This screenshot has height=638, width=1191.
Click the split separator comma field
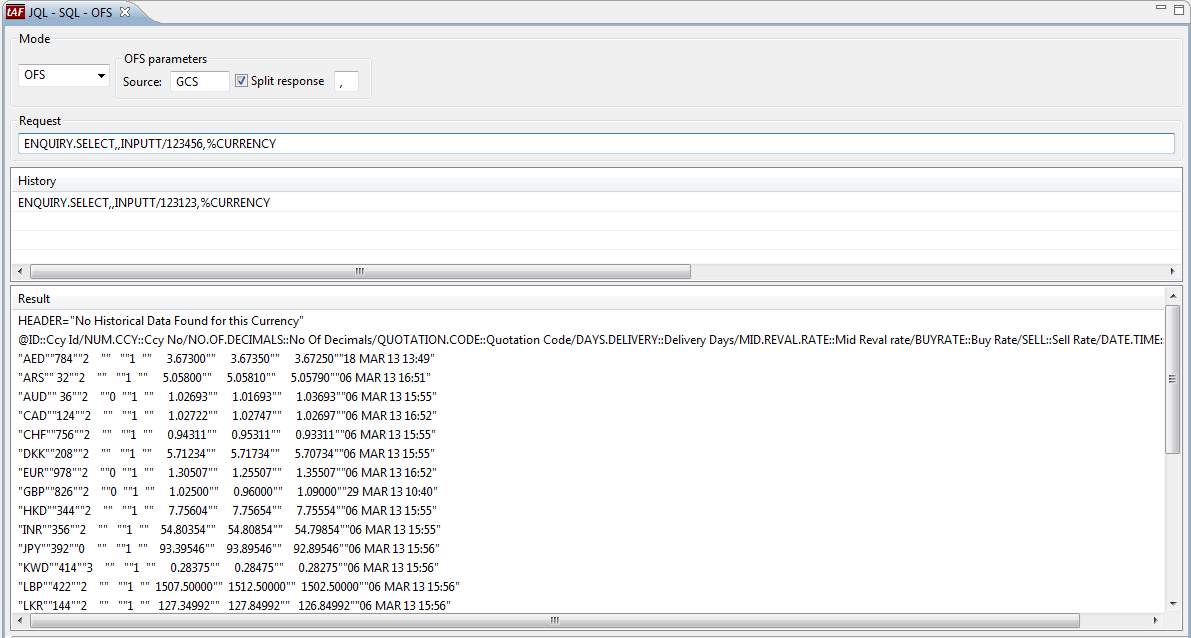pos(346,82)
